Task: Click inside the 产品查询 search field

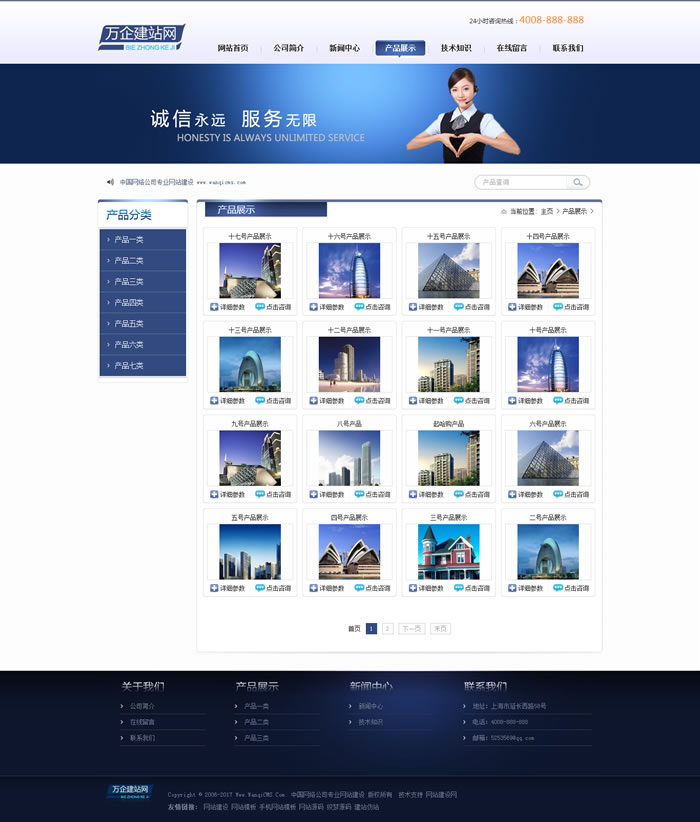Action: click(x=521, y=182)
